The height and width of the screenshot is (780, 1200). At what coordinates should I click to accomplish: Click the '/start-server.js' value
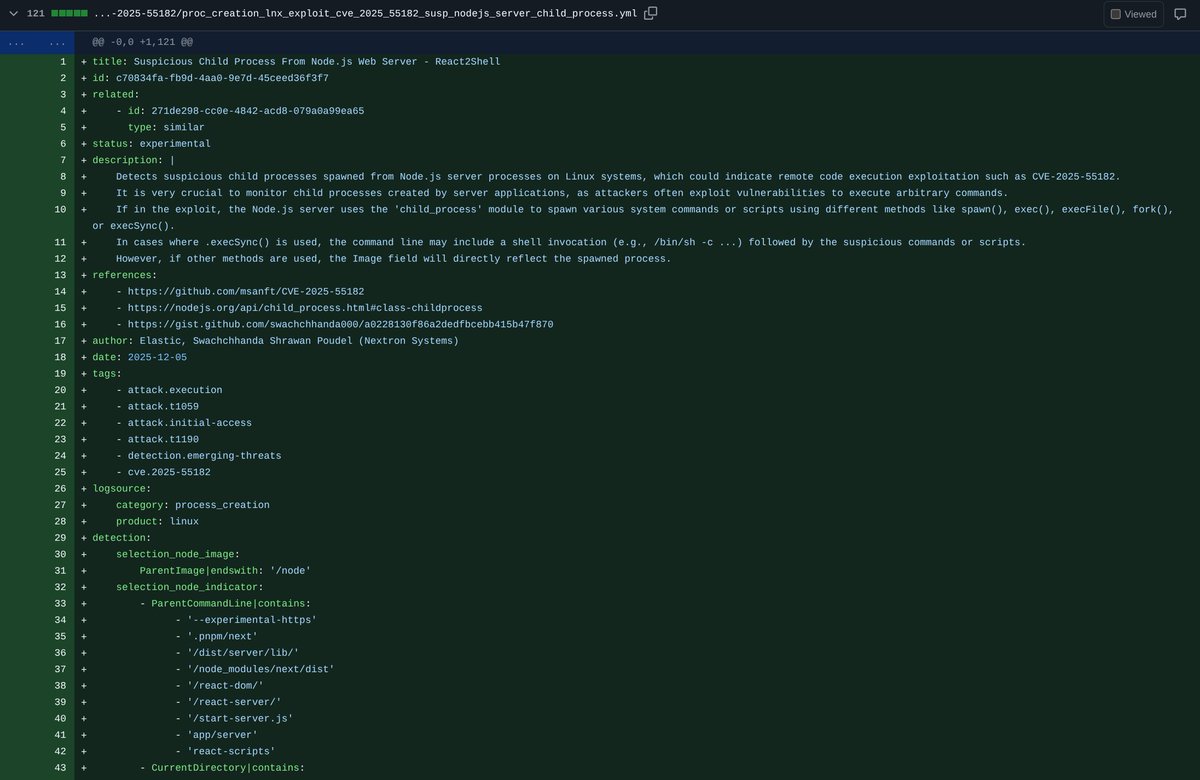[x=240, y=719]
